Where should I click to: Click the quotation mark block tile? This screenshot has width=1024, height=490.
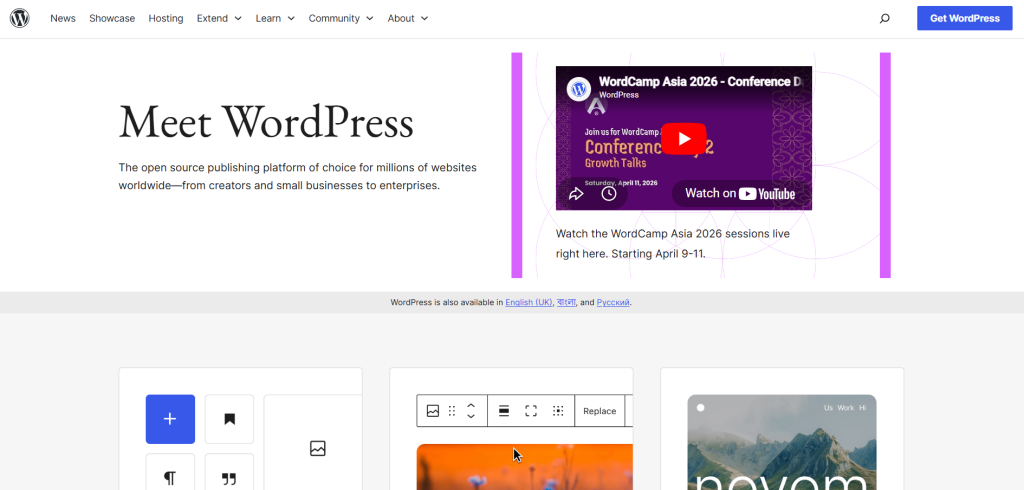[229, 472]
